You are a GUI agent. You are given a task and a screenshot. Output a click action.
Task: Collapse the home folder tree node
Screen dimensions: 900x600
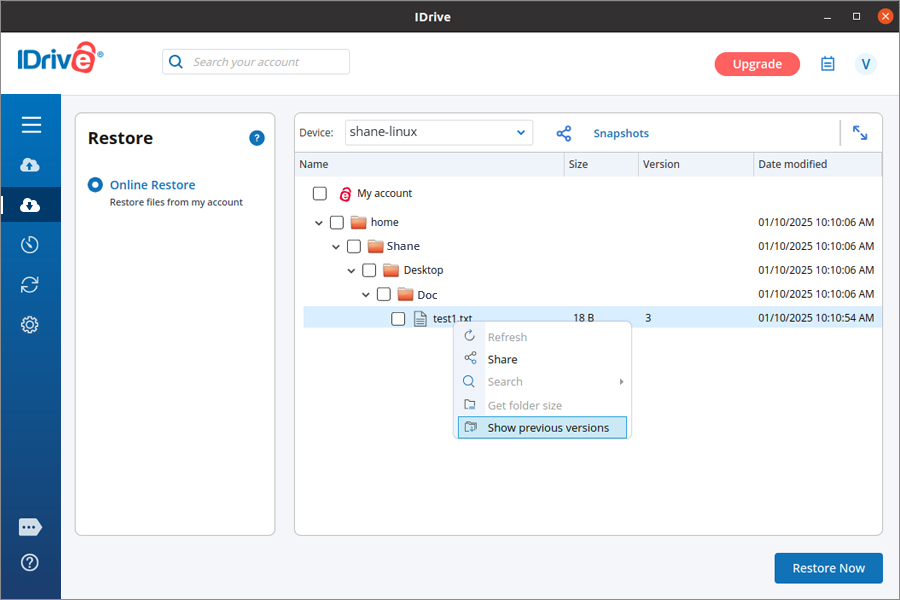click(x=319, y=223)
